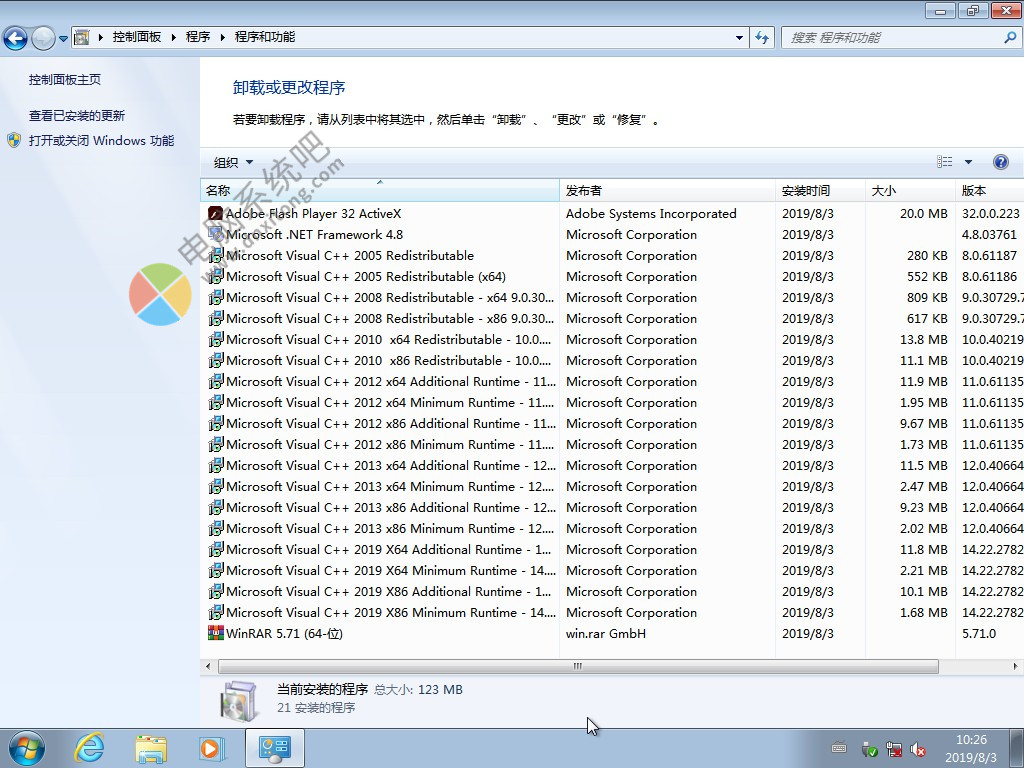Expand the view options dropdown arrow

(968, 162)
